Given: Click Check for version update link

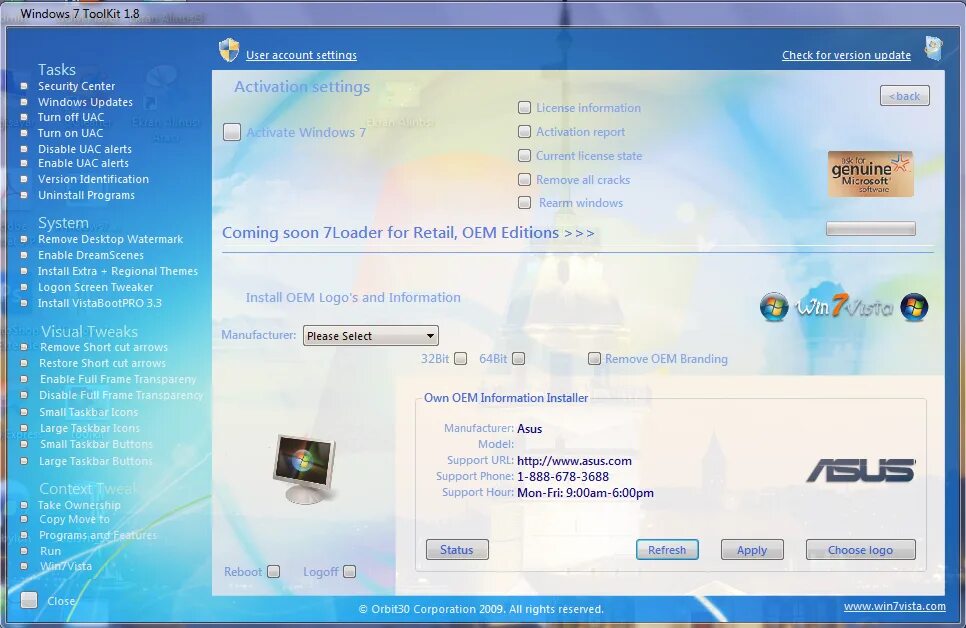Looking at the screenshot, I should [x=846, y=55].
